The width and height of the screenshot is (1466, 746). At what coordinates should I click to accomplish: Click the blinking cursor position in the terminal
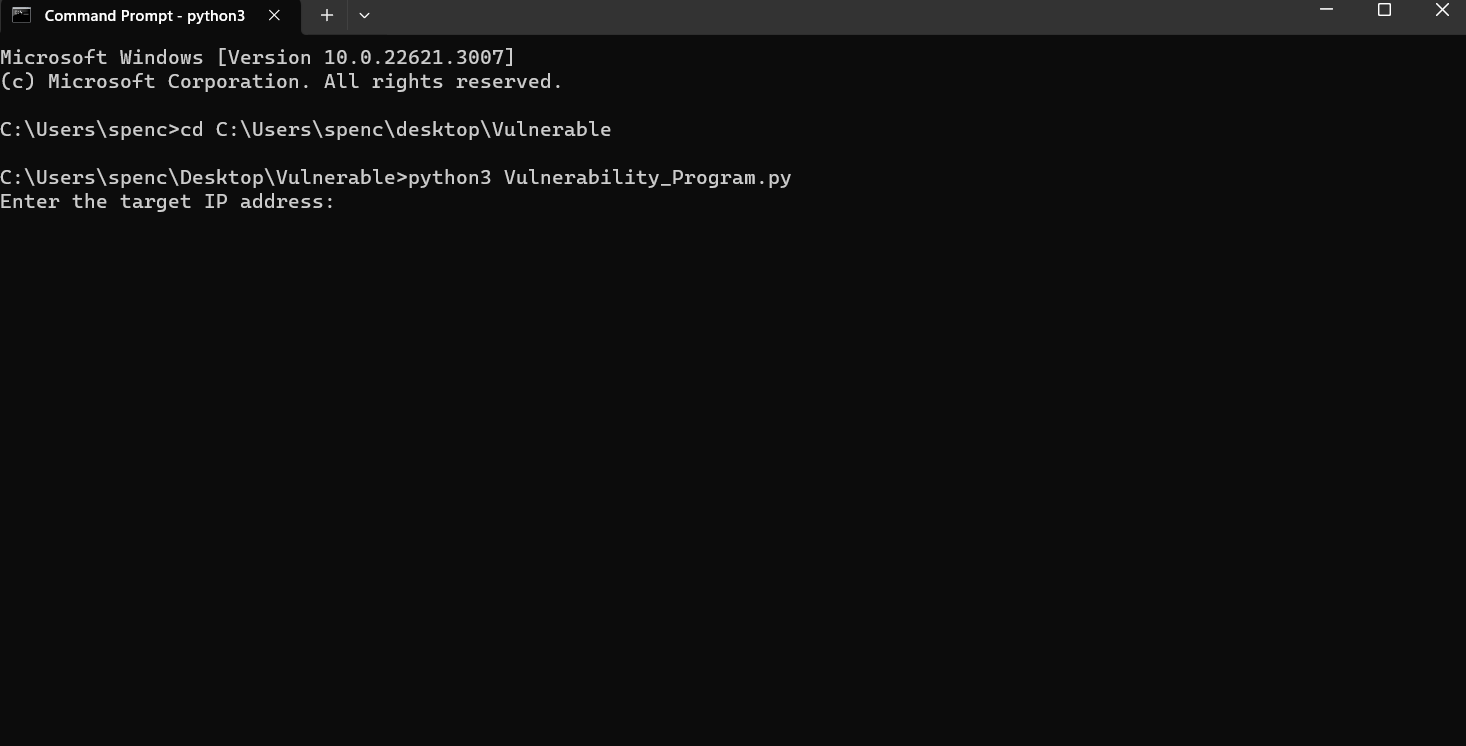(x=347, y=201)
